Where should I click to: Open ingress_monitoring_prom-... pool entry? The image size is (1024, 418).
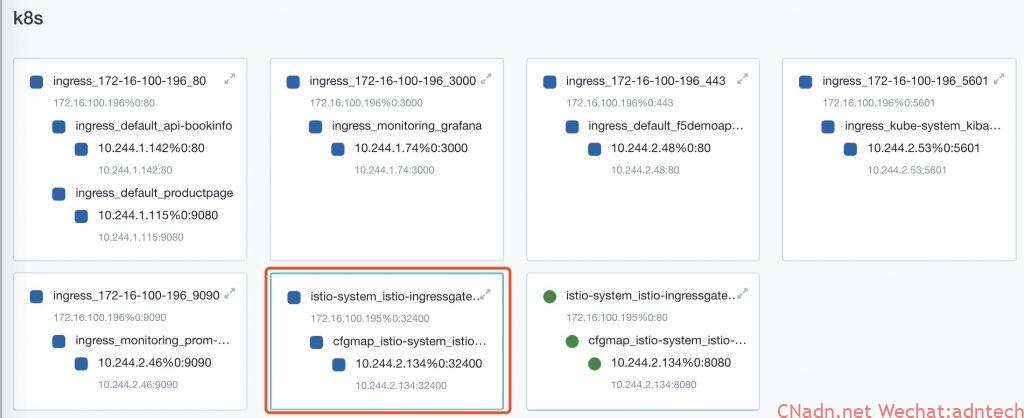coord(153,341)
